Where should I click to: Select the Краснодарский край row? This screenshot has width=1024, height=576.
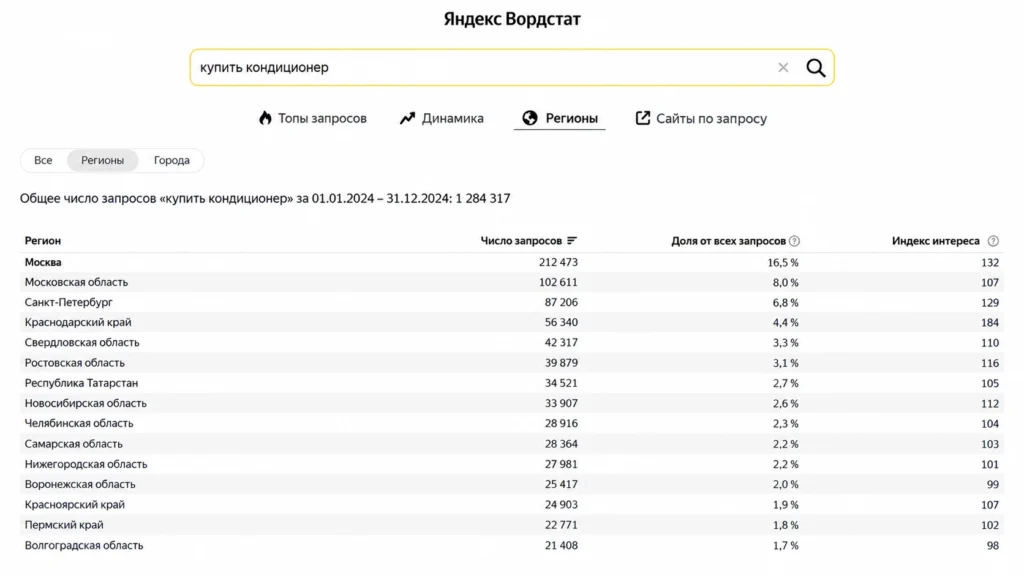[x=512, y=323]
